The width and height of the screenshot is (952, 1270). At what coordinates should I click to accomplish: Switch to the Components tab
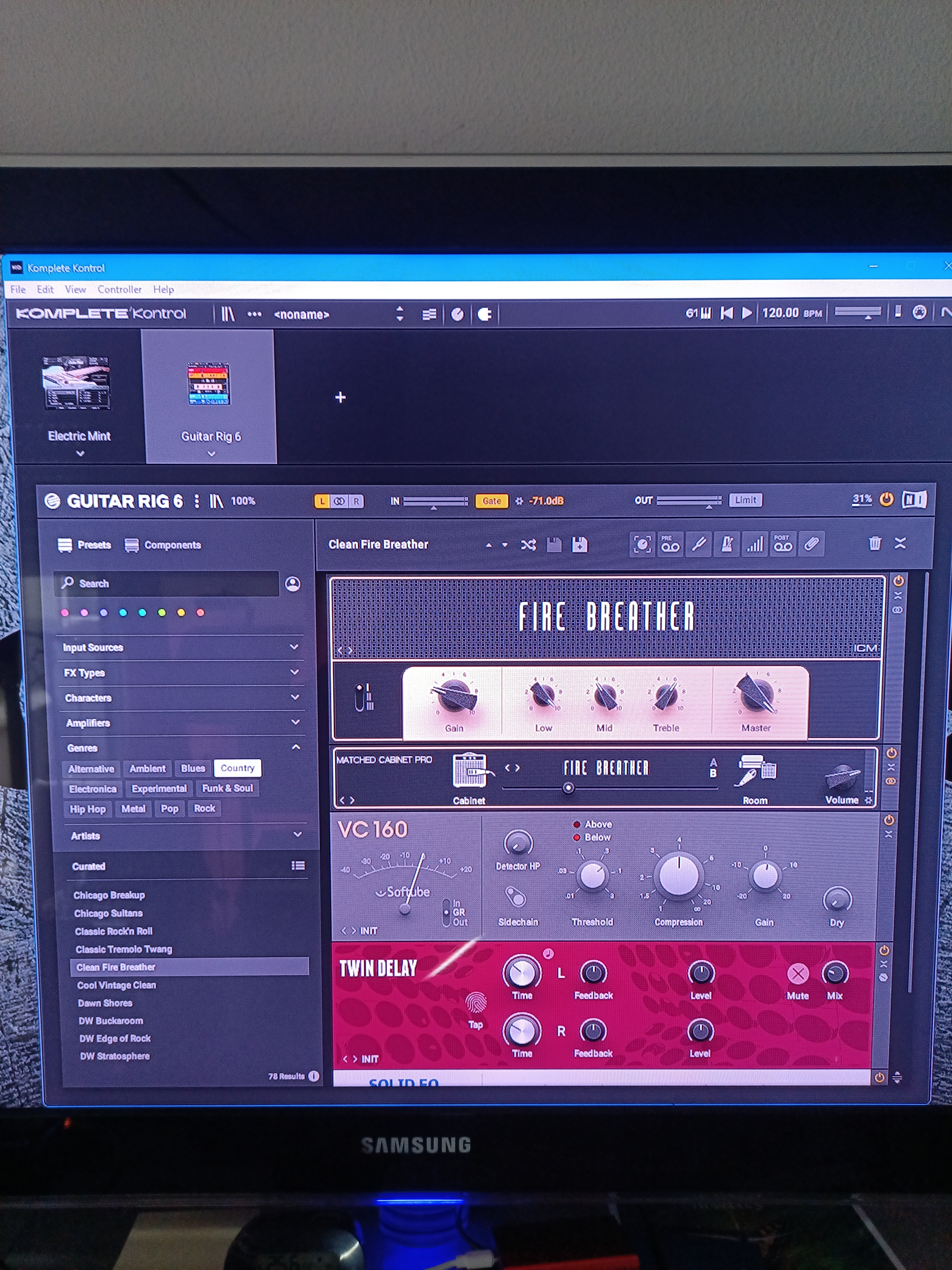tap(164, 545)
